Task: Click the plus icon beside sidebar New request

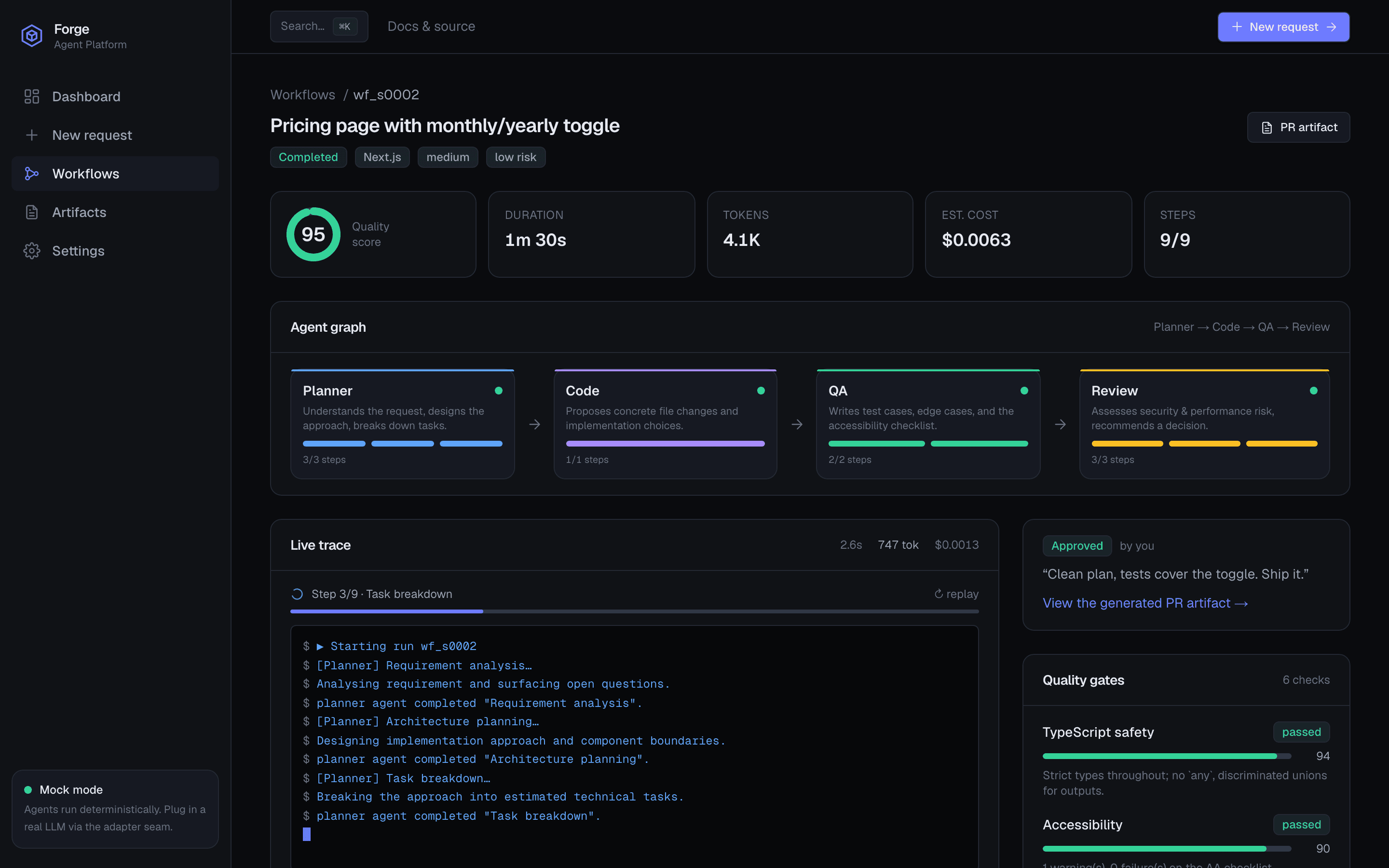Action: [x=31, y=135]
